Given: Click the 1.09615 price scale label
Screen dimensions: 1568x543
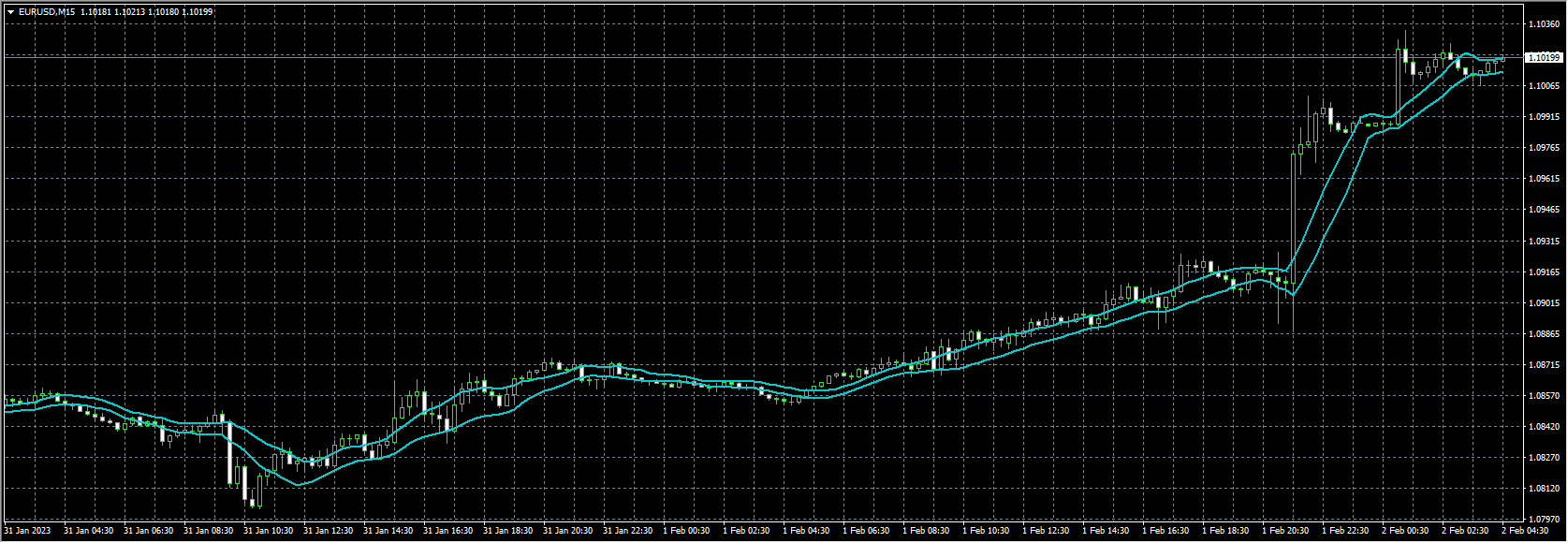Looking at the screenshot, I should 1543,179.
